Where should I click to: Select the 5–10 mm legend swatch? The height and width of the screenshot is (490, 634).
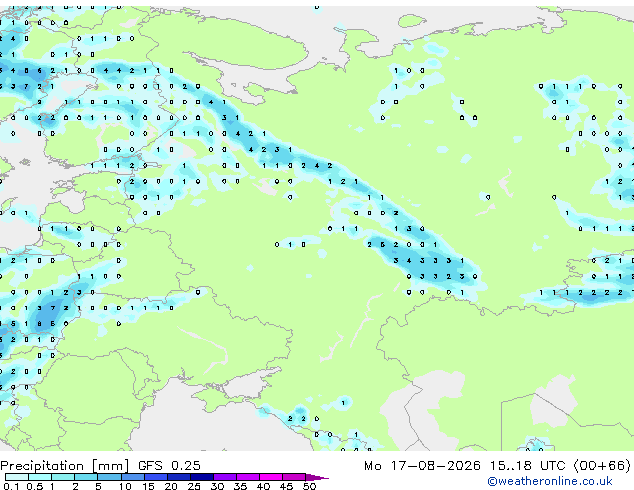tap(109, 477)
